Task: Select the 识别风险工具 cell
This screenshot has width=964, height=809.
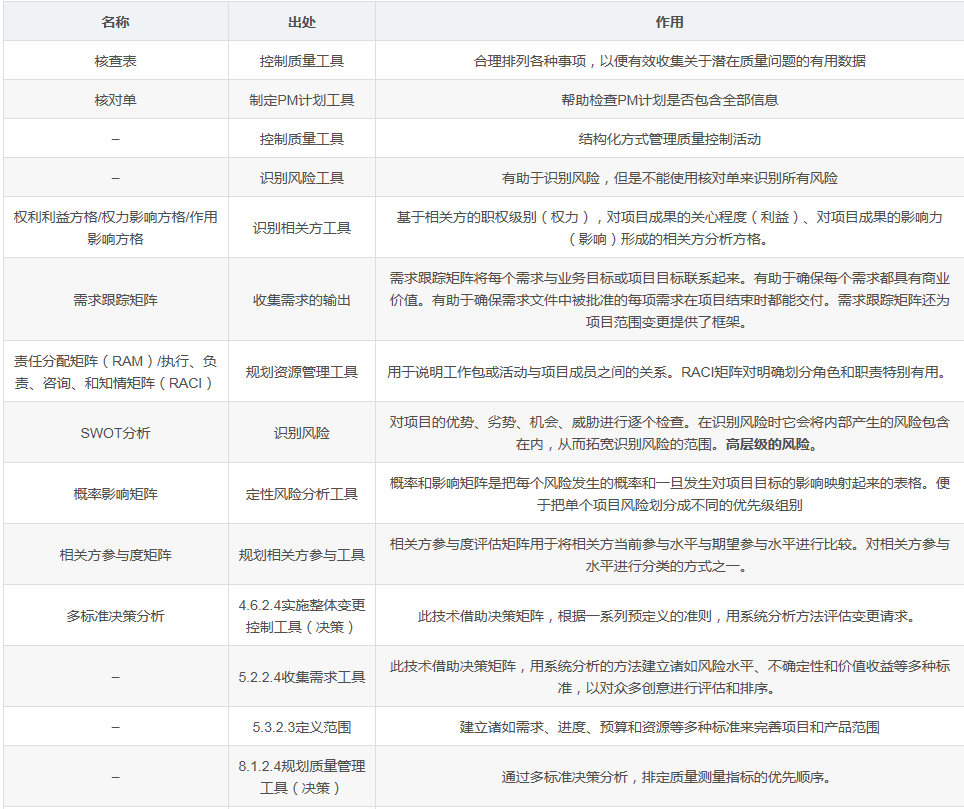Action: click(302, 178)
